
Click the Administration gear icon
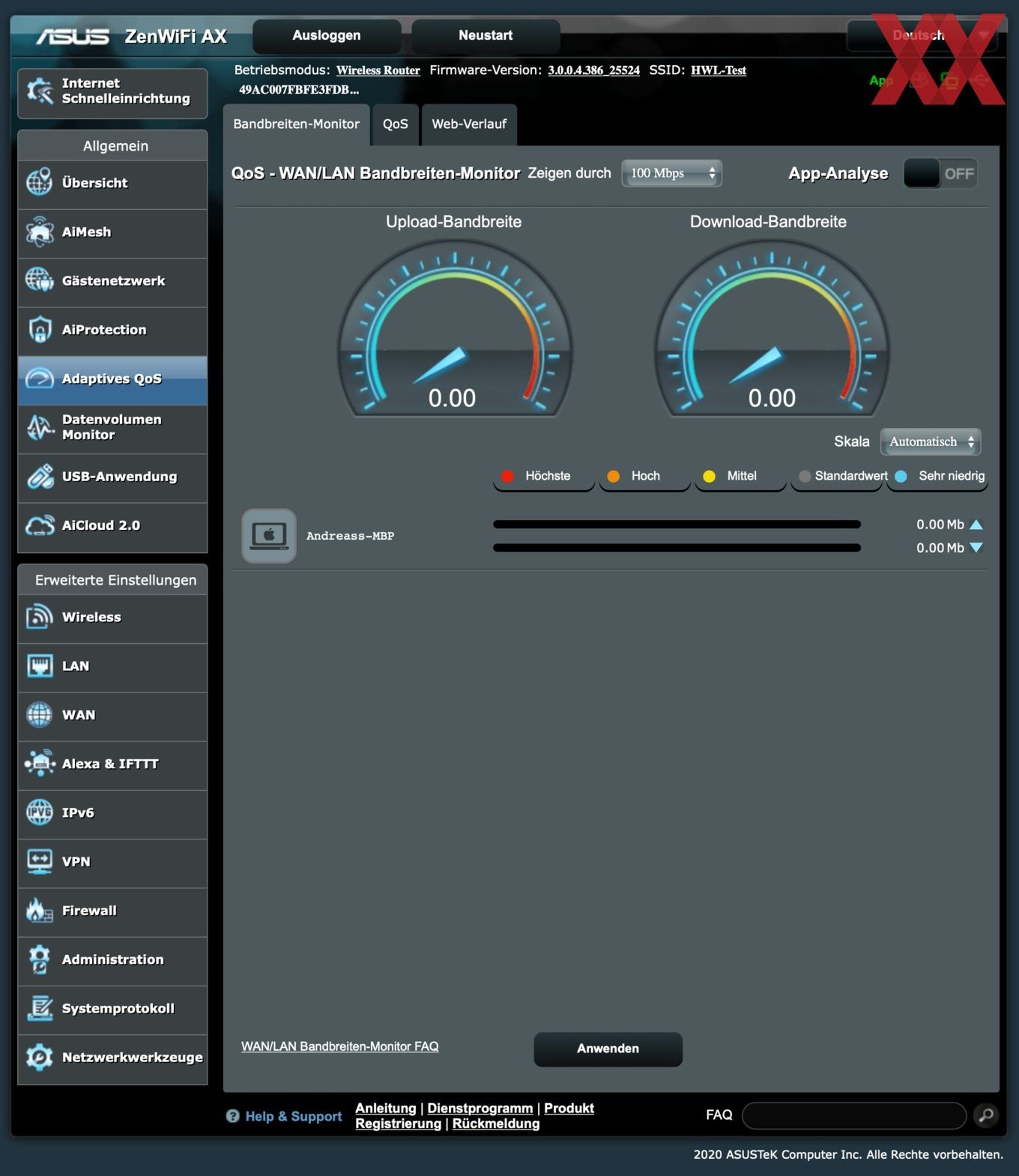pos(40,959)
